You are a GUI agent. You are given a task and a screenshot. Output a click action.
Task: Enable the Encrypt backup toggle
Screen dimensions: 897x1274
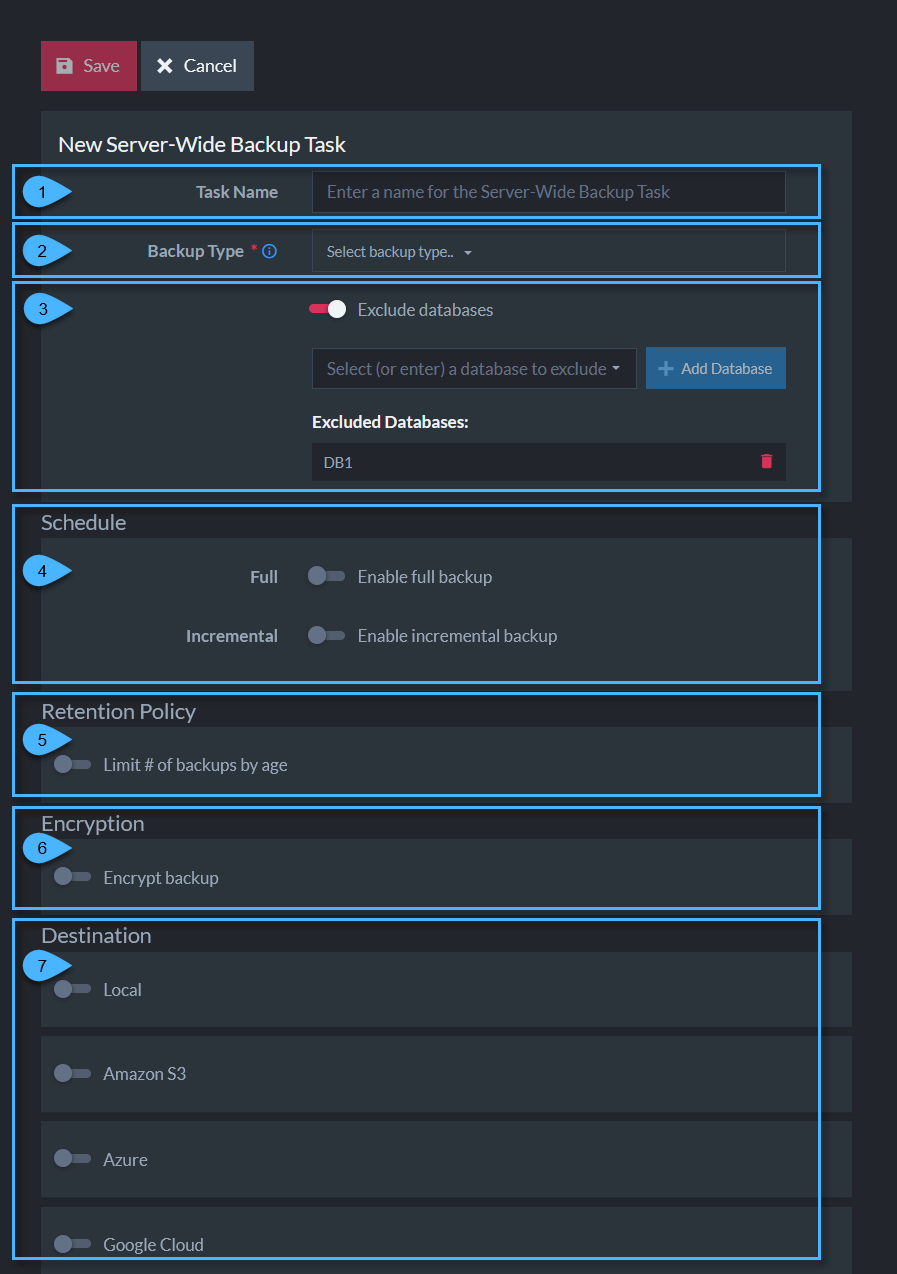[x=73, y=877]
